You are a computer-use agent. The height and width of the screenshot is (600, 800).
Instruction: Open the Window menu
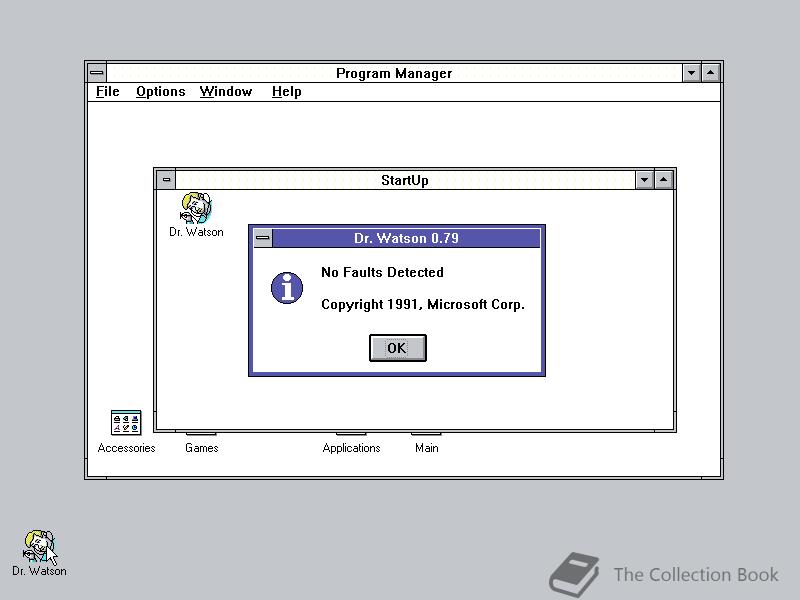(x=226, y=92)
